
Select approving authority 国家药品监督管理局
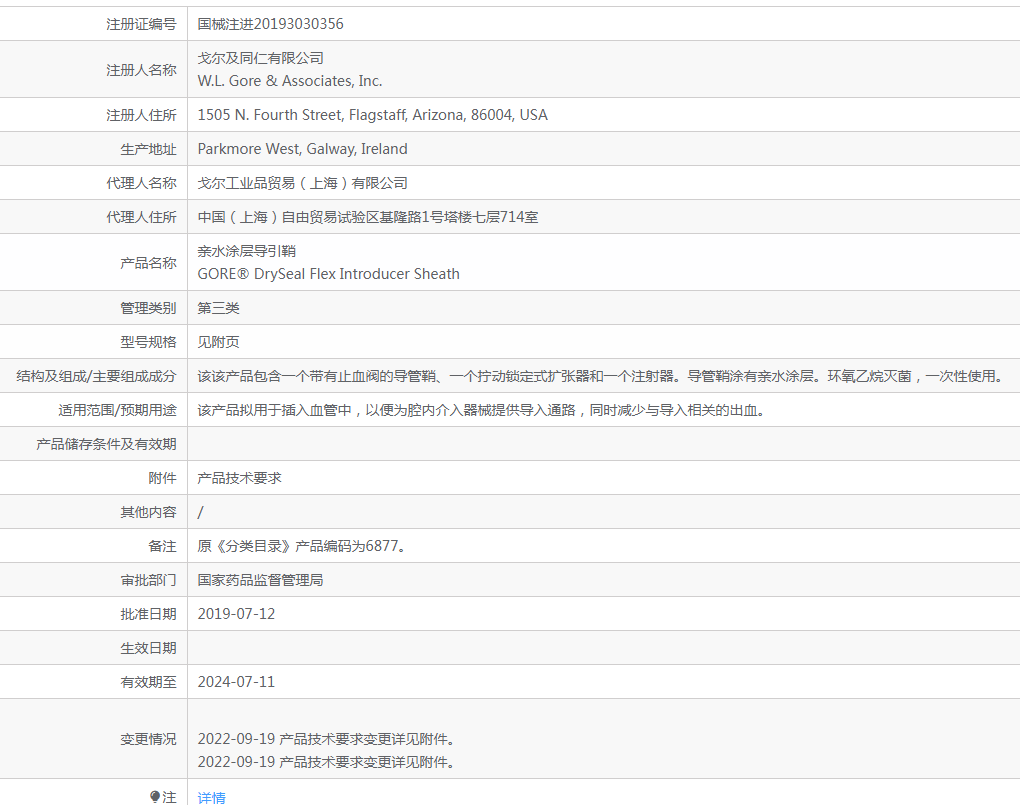tap(260, 580)
